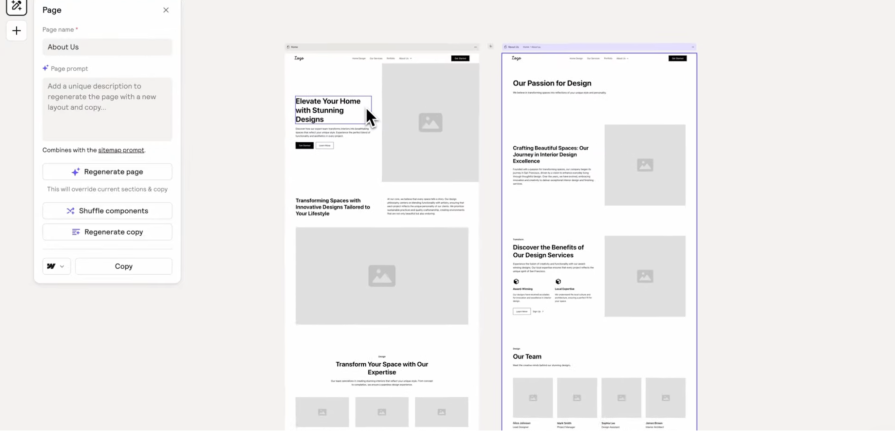Select heading Crafting Beautiful Spaces

(551, 155)
